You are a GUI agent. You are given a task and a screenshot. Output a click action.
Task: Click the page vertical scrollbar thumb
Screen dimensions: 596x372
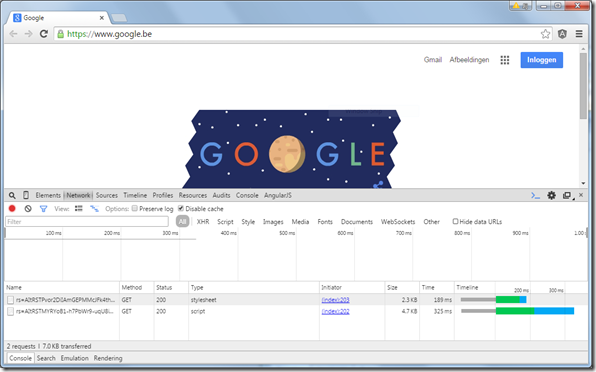tap(583, 85)
